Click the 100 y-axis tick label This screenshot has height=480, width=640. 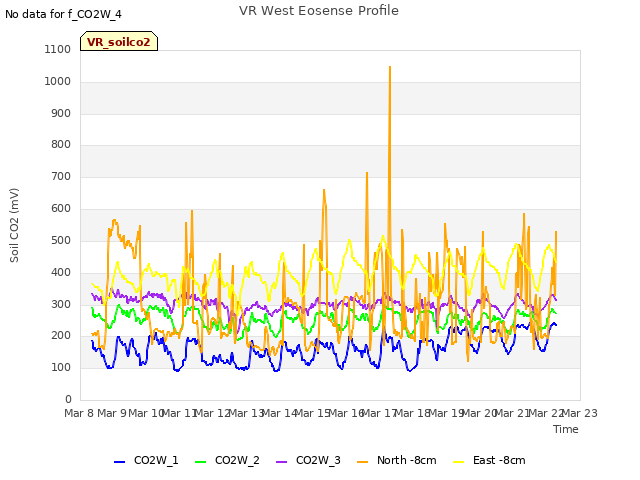tap(61, 367)
